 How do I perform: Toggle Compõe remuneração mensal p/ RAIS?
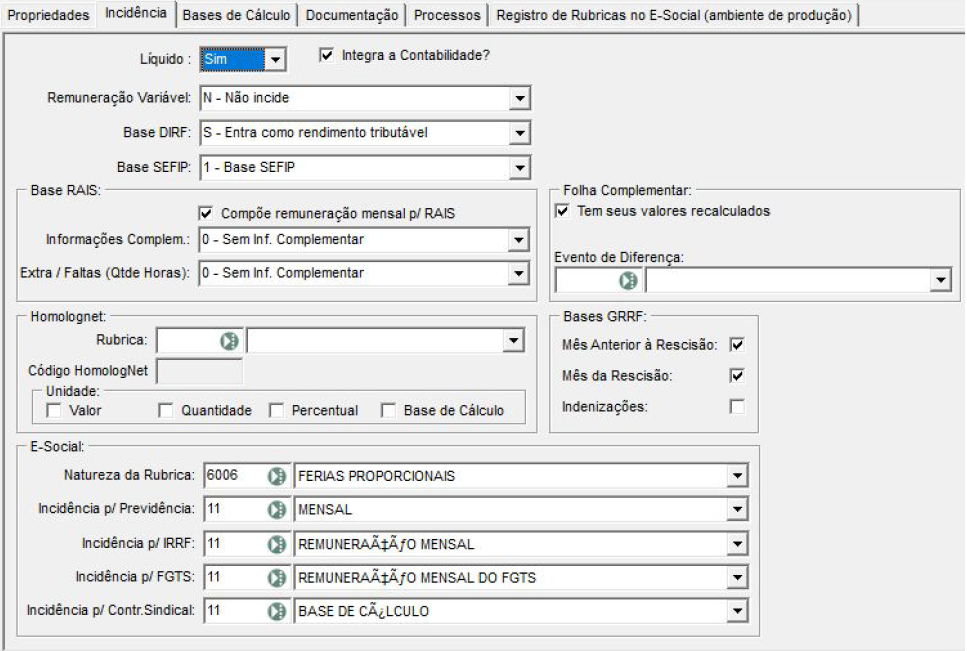click(205, 213)
